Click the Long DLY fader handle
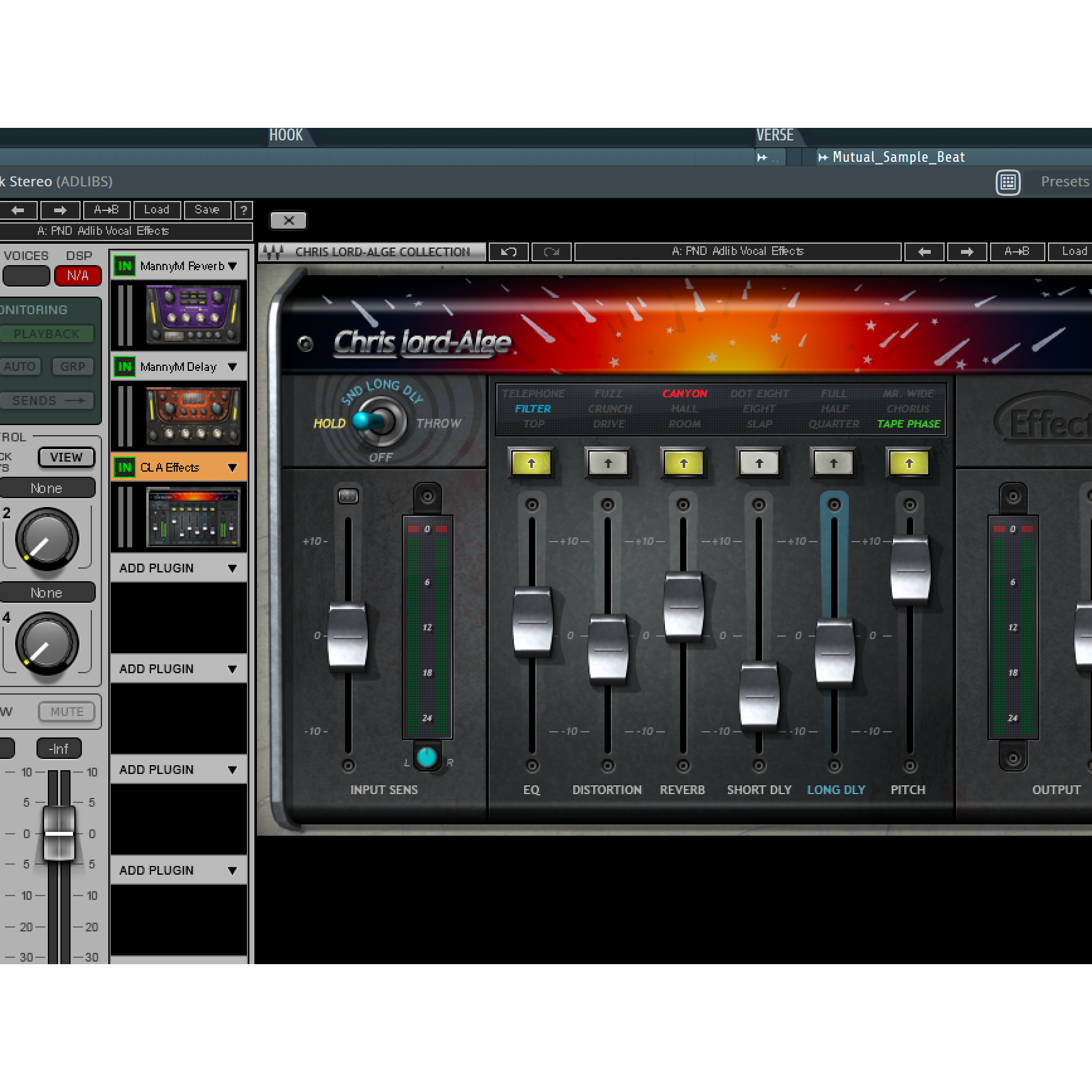The height and width of the screenshot is (1092, 1092). click(835, 654)
